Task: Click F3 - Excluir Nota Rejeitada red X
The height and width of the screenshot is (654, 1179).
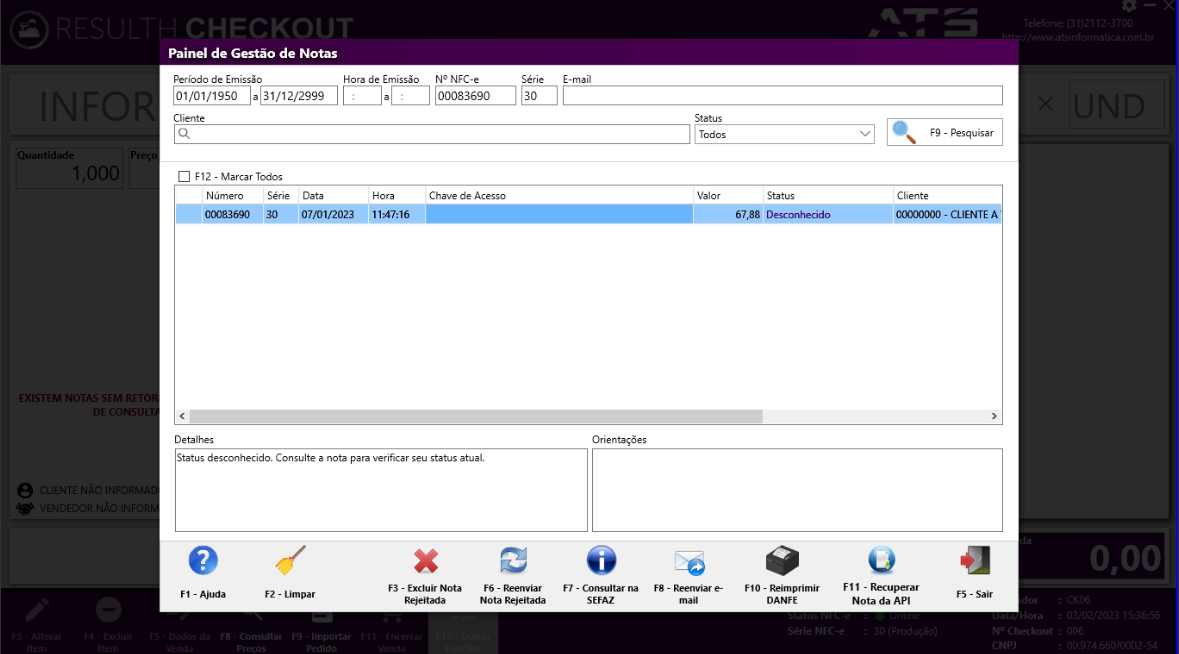Action: point(426,561)
